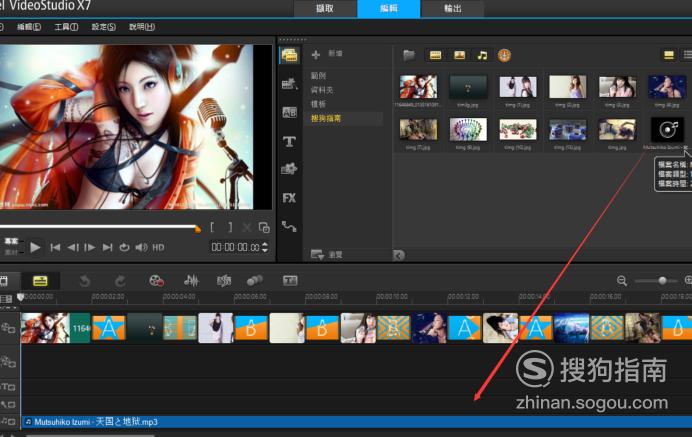Select the 搜狗指南 library folder
The image size is (692, 437).
click(326, 118)
